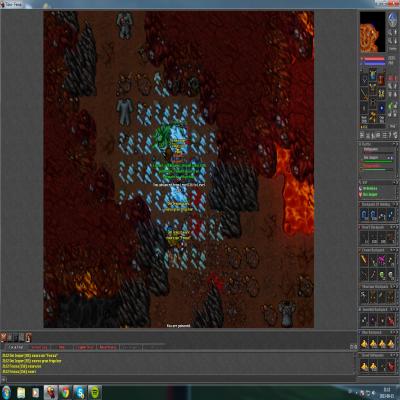The image size is (400, 400).
Task: Open the minimap view
Action: click(x=373, y=32)
